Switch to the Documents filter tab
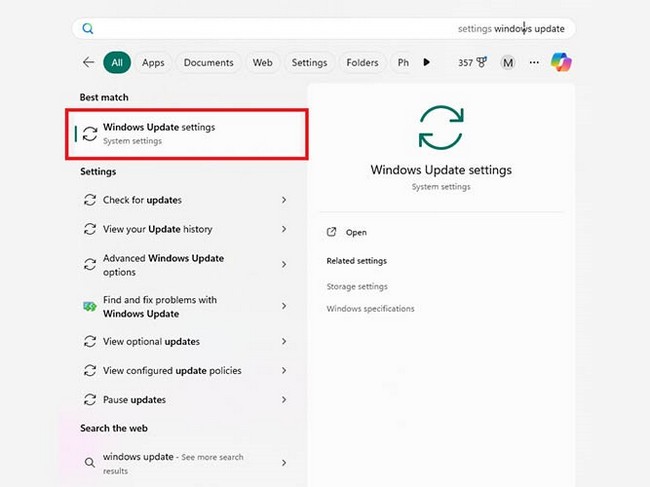650x487 pixels. click(x=209, y=63)
